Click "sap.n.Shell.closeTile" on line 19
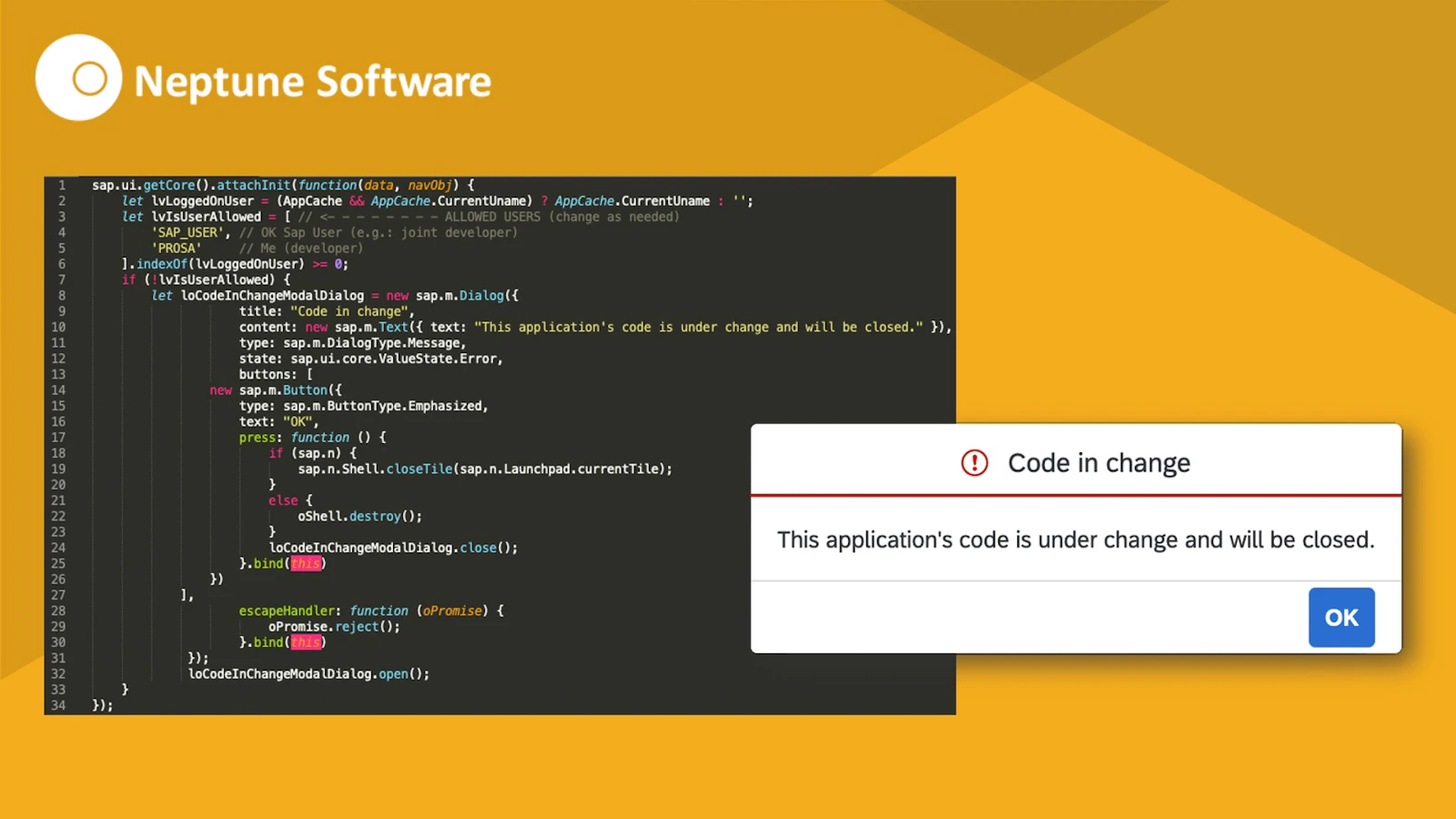This screenshot has height=819, width=1456. (x=375, y=469)
